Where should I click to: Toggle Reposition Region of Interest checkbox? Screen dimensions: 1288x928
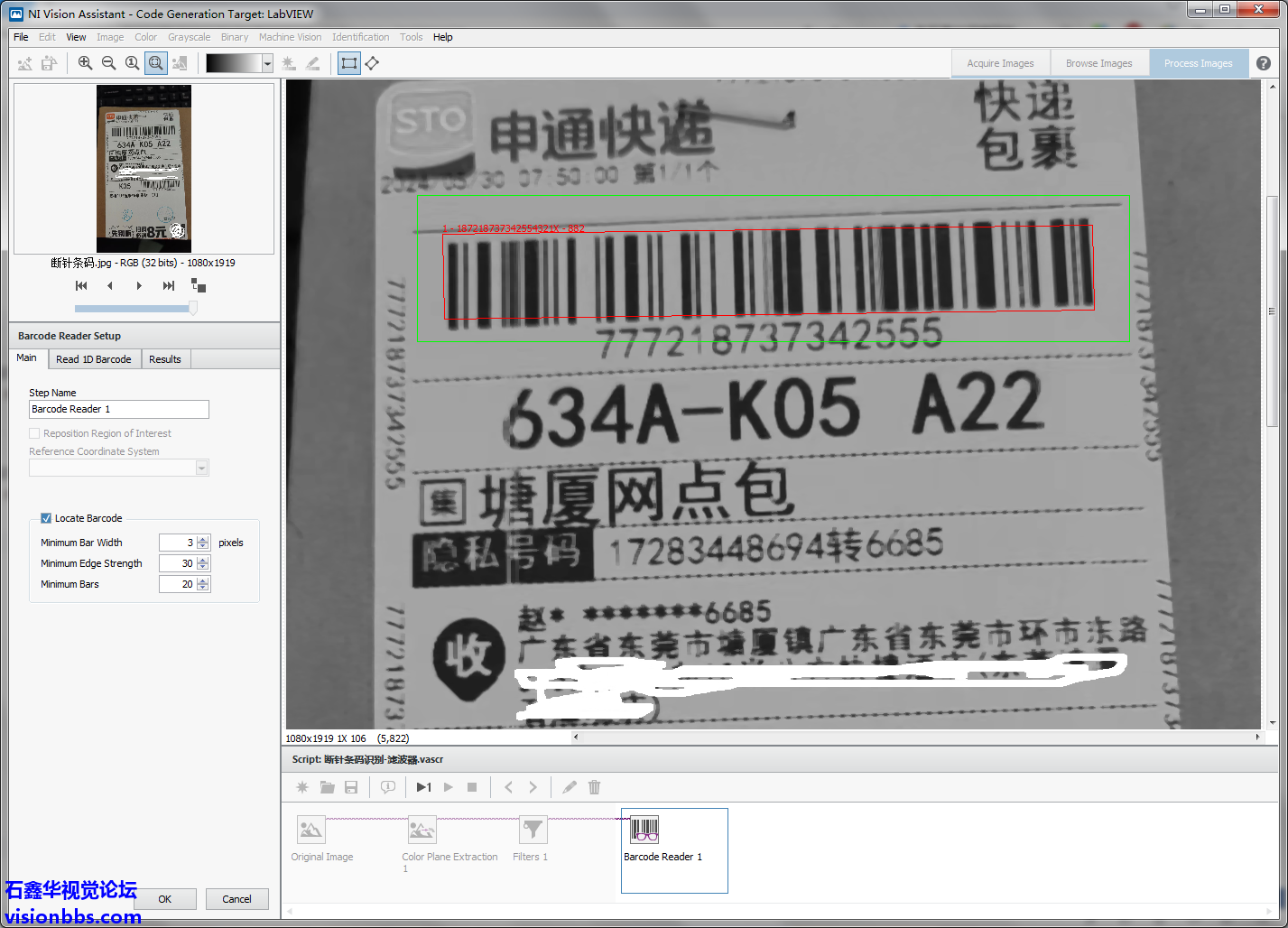tap(34, 433)
